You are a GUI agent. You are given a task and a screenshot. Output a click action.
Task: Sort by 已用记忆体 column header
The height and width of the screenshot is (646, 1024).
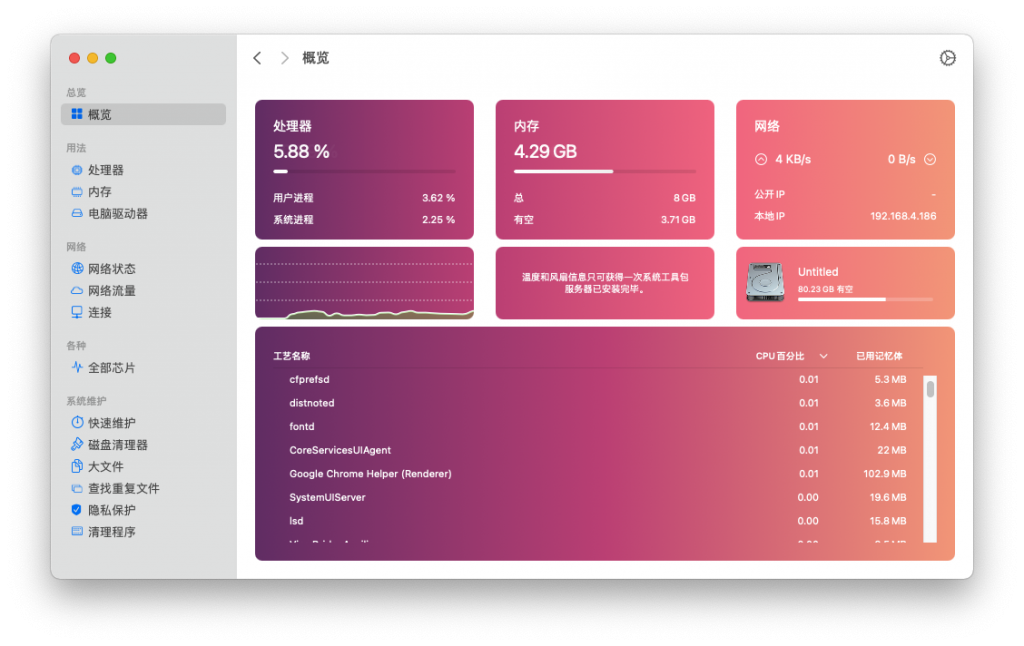tap(879, 356)
